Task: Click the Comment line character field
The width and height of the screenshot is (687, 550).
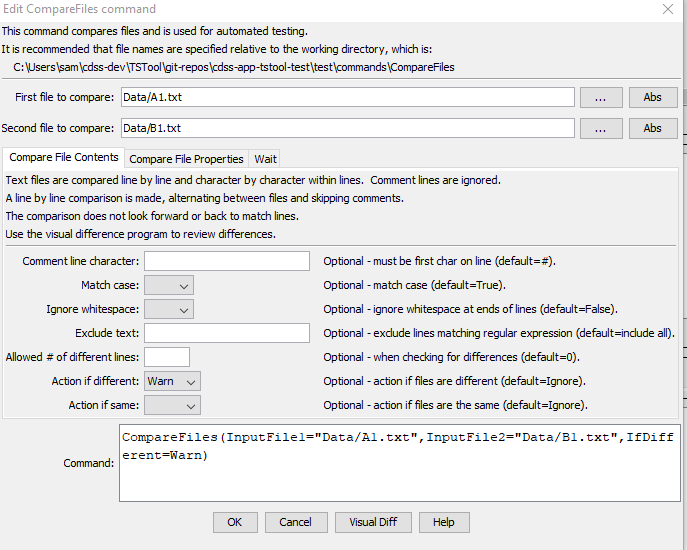Action: pyautogui.click(x=227, y=261)
